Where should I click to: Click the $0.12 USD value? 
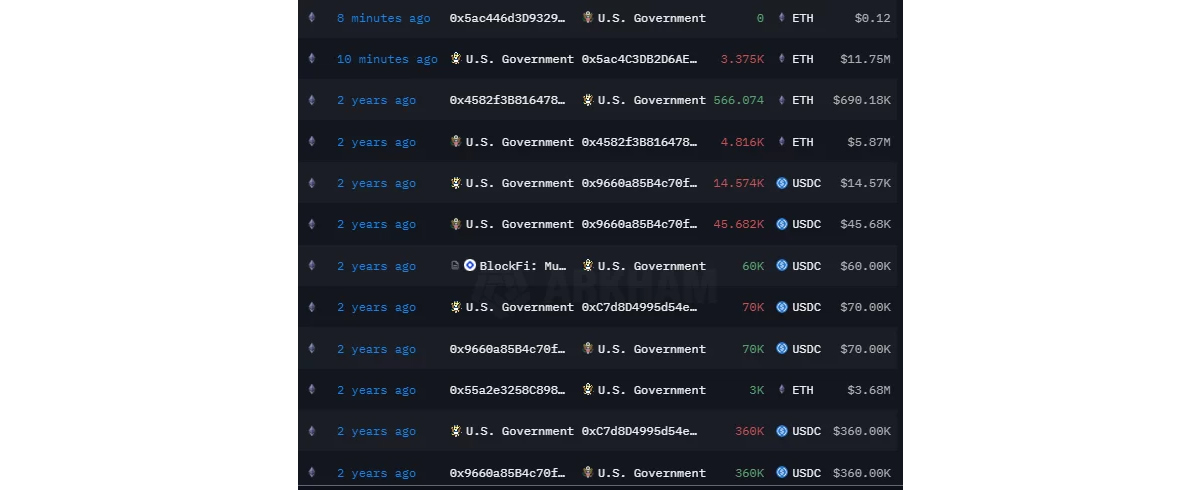(x=872, y=18)
